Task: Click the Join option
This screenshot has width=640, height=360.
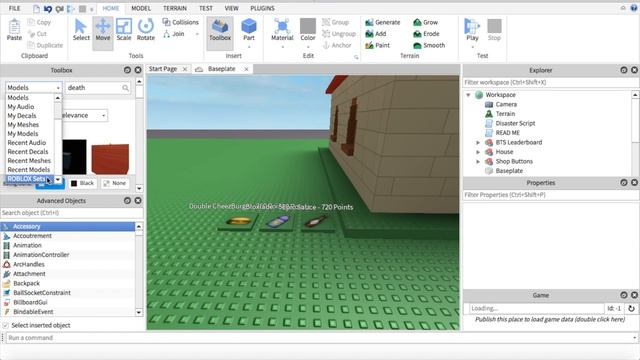Action: tap(174, 33)
